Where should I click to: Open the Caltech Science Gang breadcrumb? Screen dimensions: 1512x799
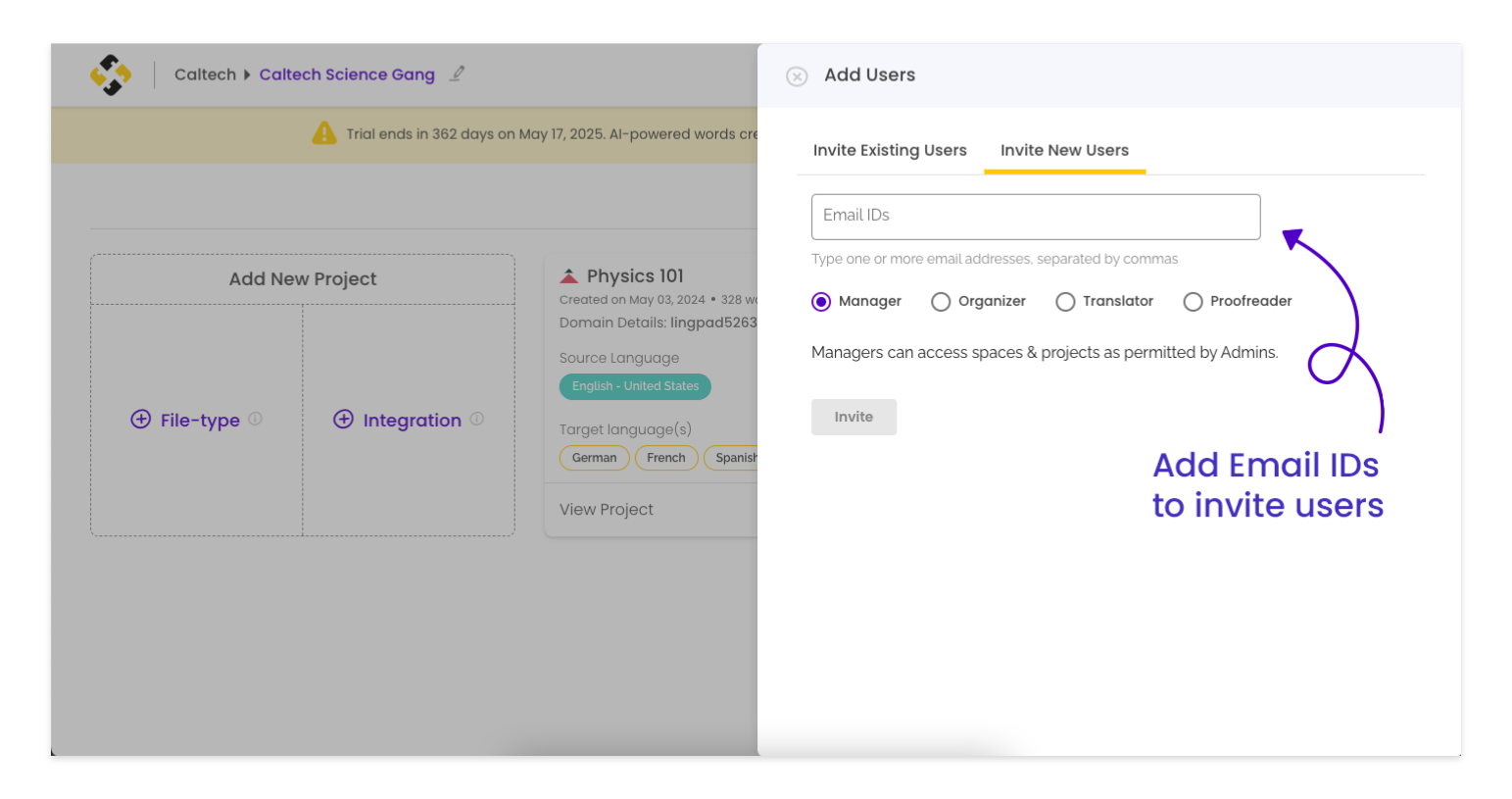click(x=347, y=75)
